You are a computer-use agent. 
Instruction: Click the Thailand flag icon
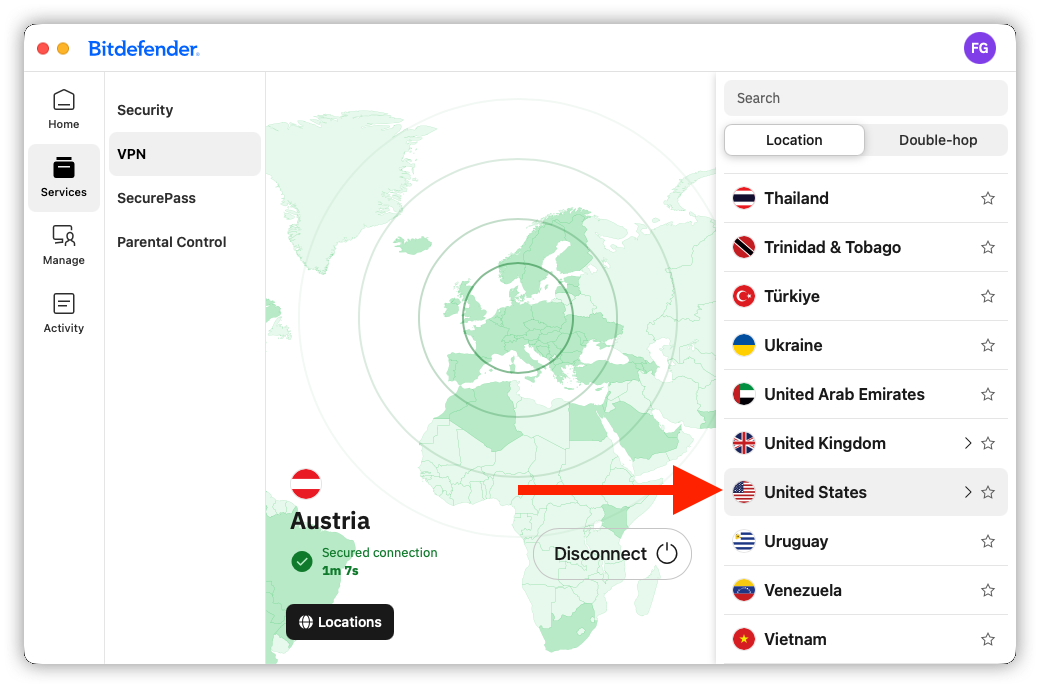pos(744,198)
